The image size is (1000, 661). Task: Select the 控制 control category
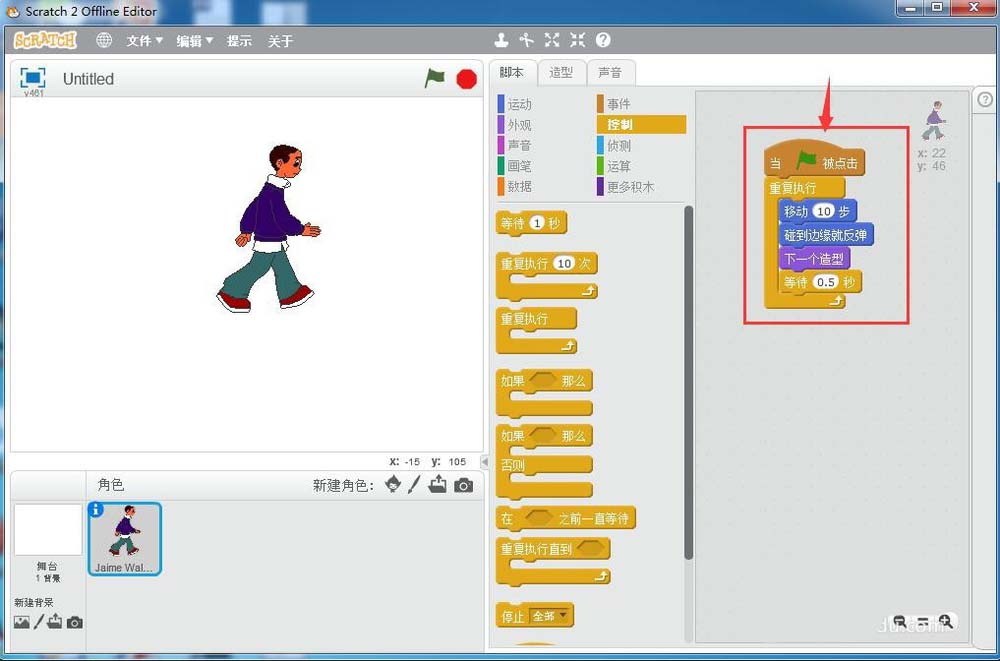(641, 124)
